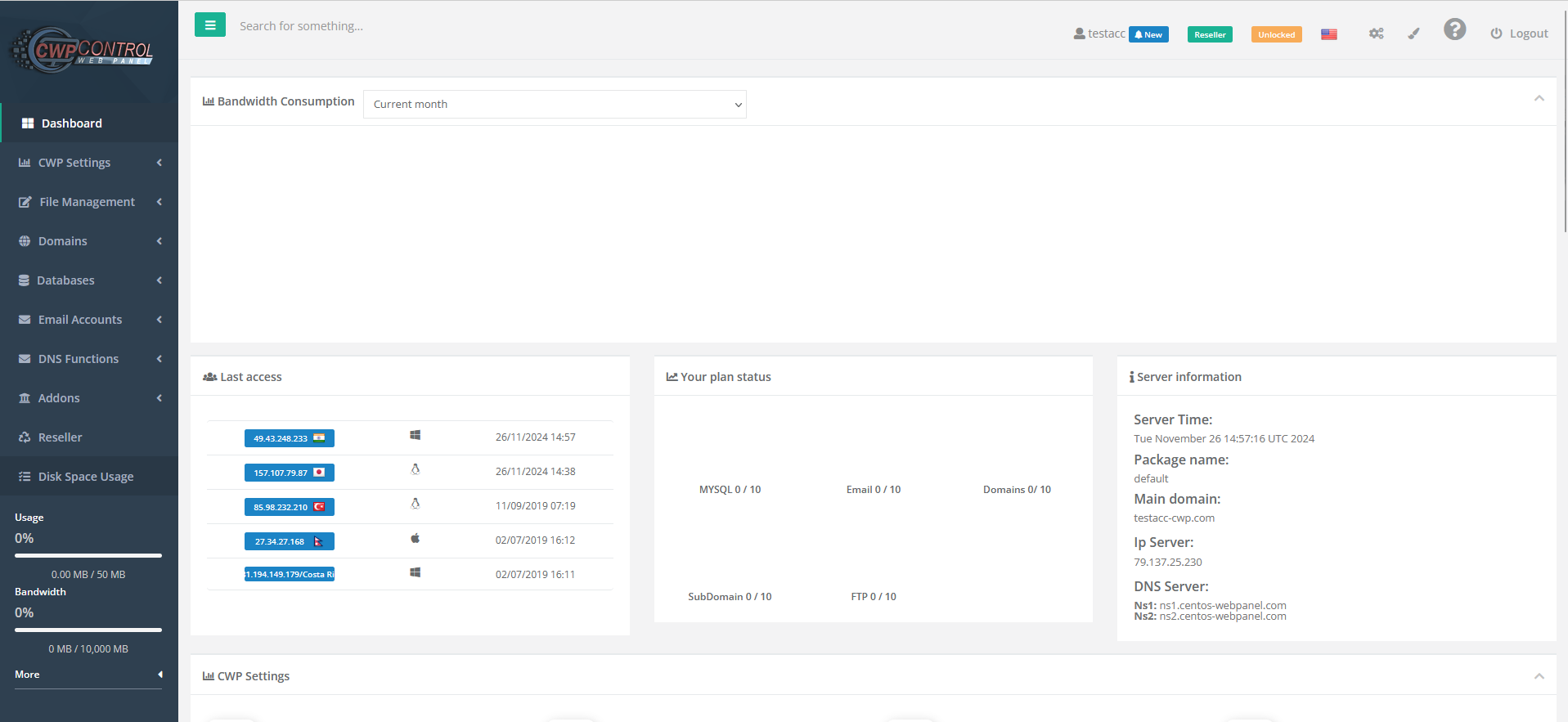Select the US flag language icon
Viewport: 1568px width, 722px height.
point(1329,34)
